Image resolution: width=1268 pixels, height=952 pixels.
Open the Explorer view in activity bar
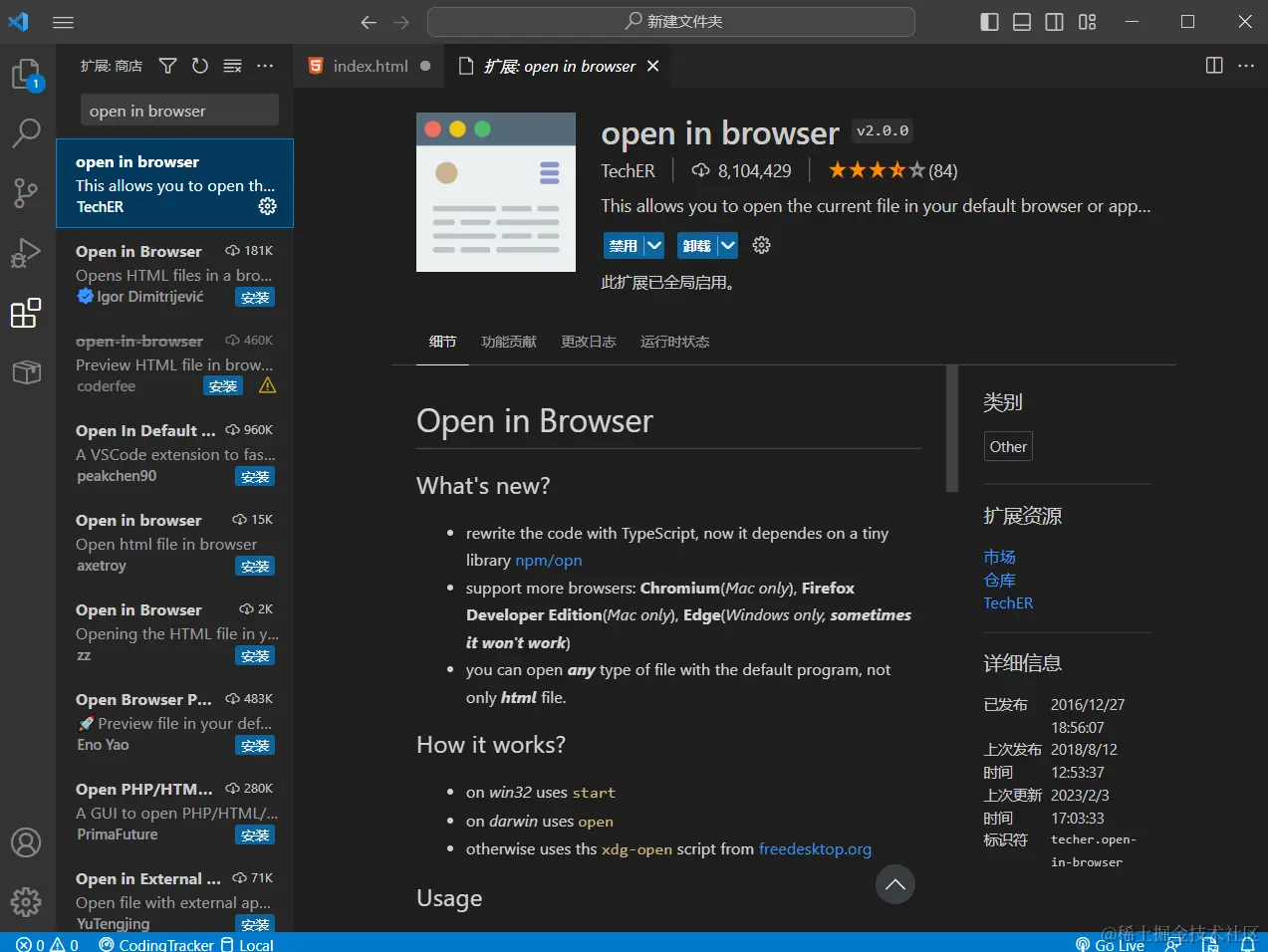[27, 75]
